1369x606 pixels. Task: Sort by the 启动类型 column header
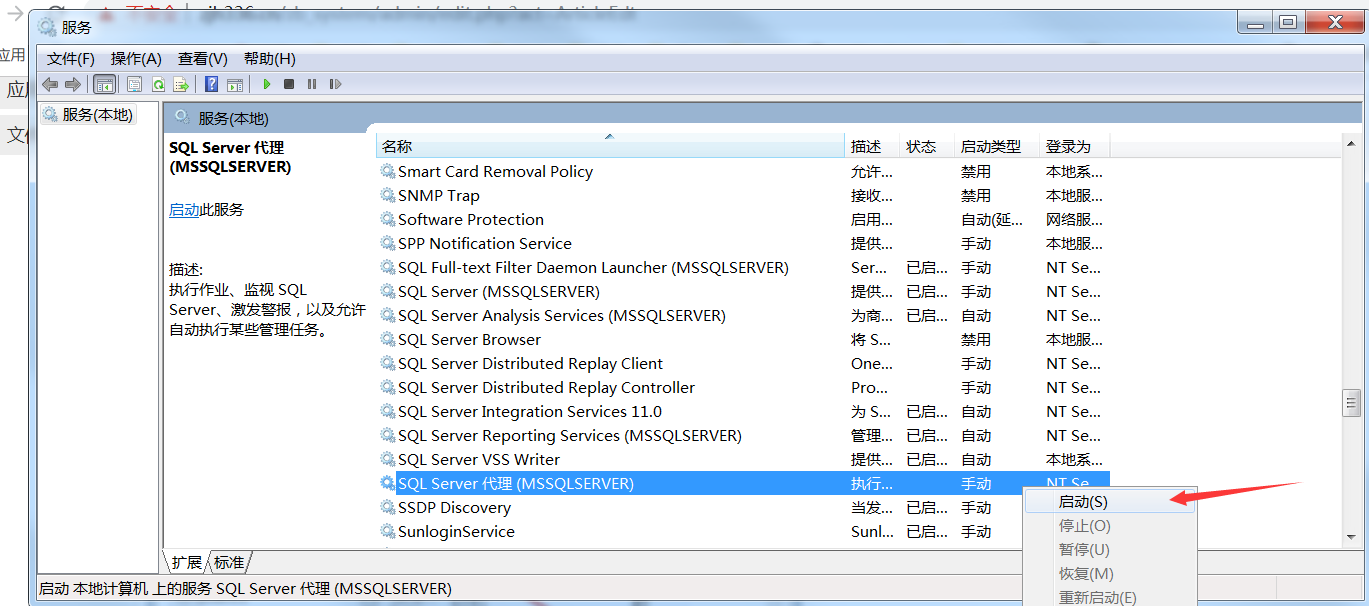click(x=998, y=147)
